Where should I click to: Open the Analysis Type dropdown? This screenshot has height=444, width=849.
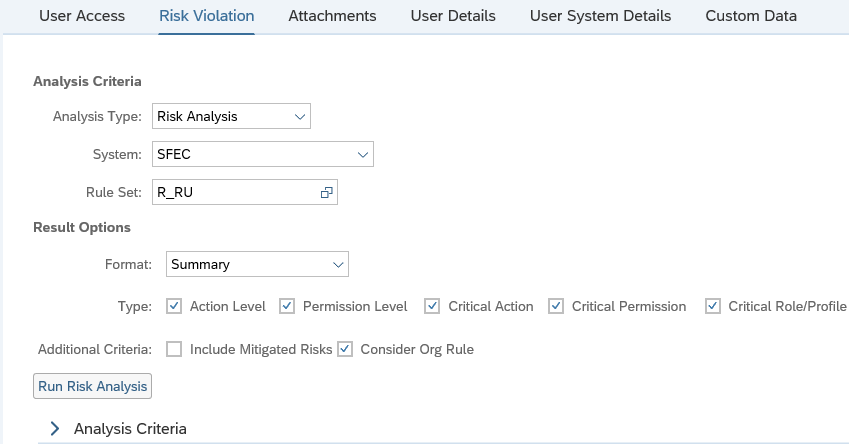pyautogui.click(x=299, y=116)
